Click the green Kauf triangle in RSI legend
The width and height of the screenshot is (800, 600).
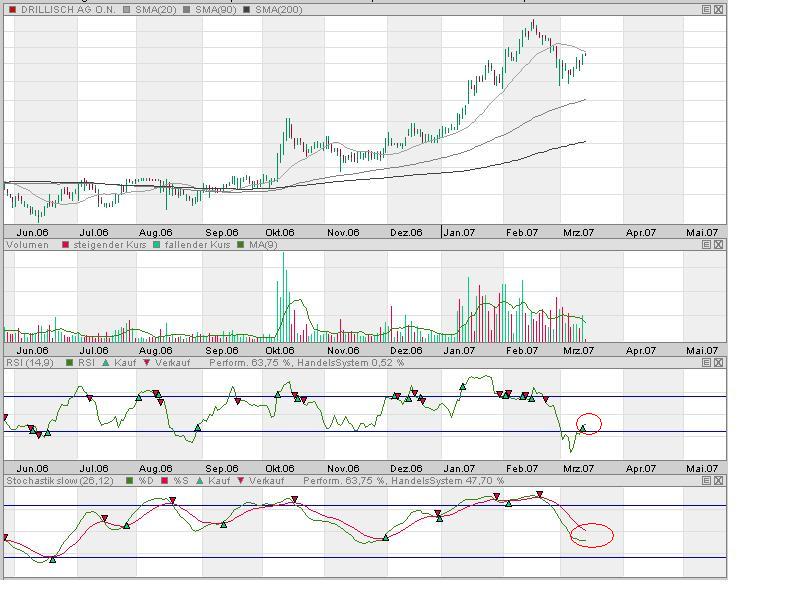pos(106,363)
